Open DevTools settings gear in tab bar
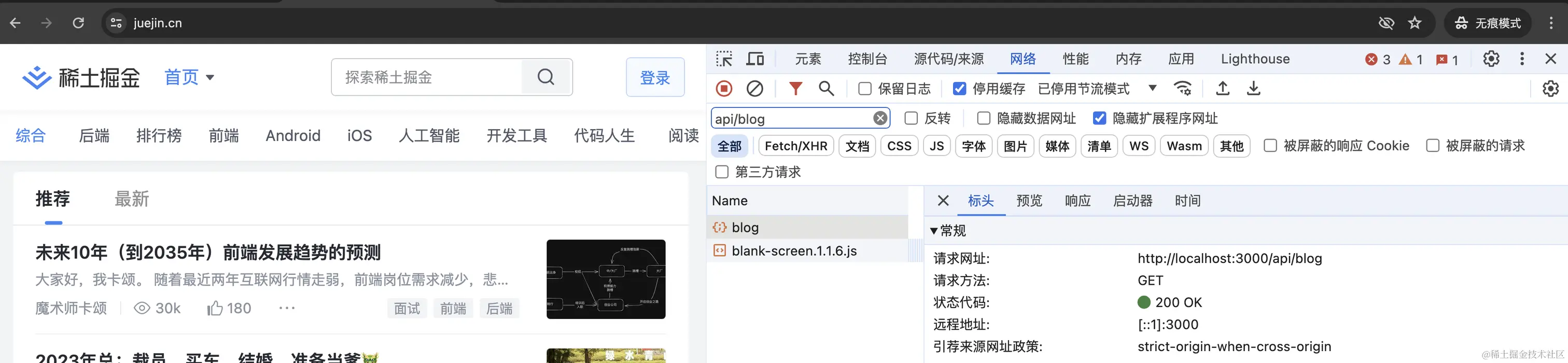Image resolution: width=1568 pixels, height=363 pixels. (x=1491, y=59)
